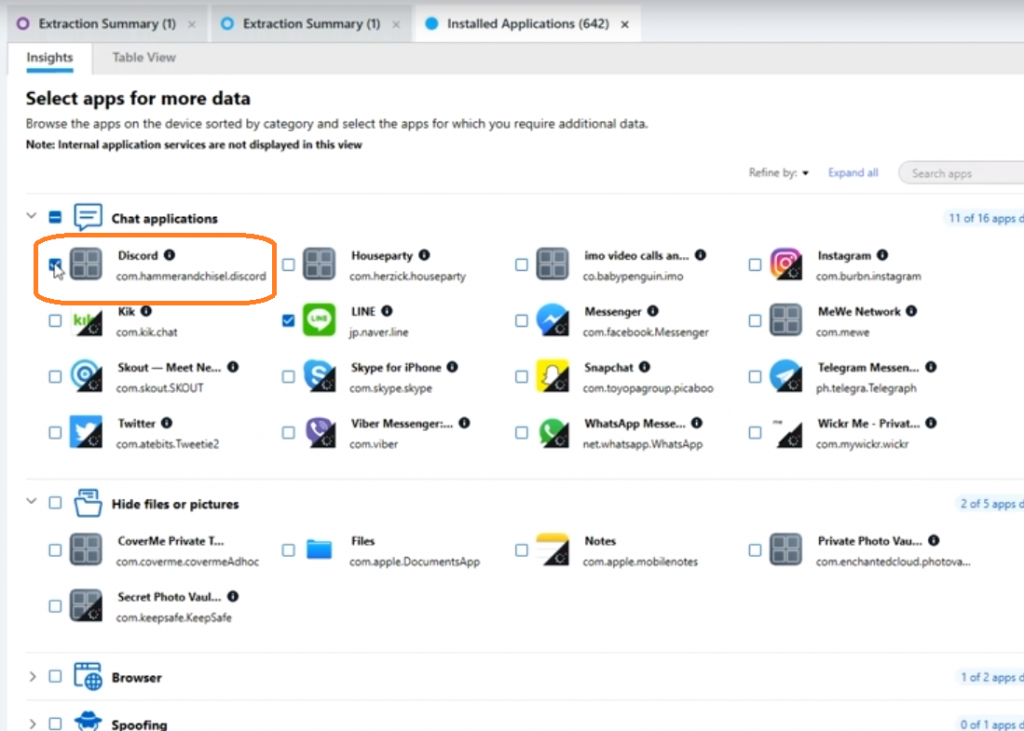Image resolution: width=1024 pixels, height=731 pixels.
Task: Click com.toyopagroup.picaboo package text
Action: click(x=648, y=387)
